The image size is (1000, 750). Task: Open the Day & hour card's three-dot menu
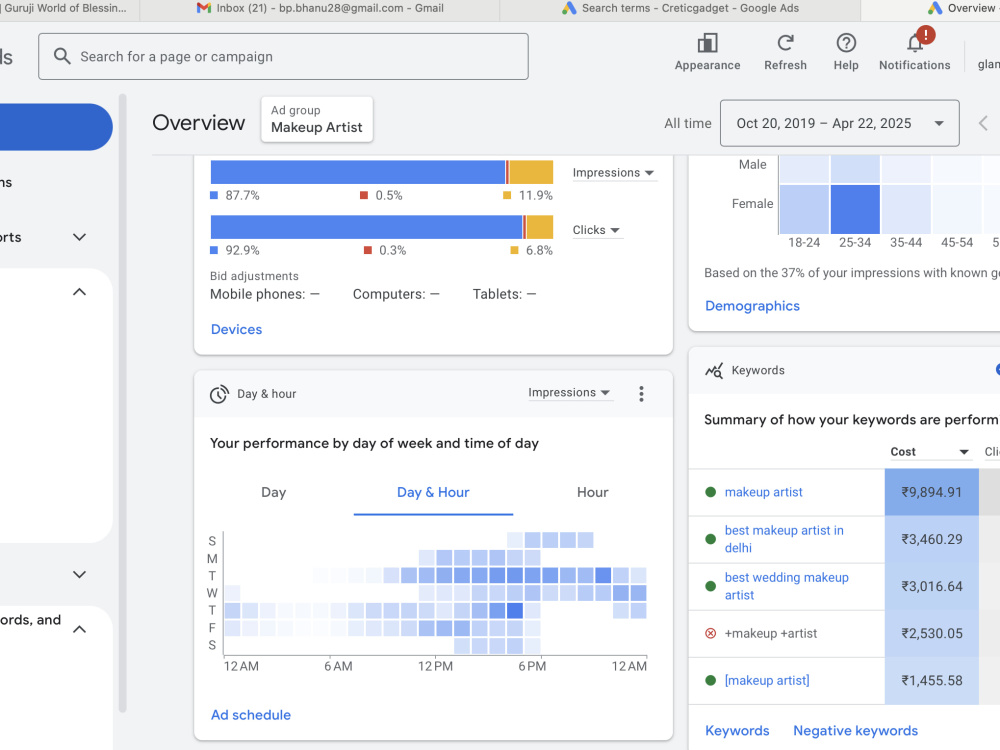[641, 393]
